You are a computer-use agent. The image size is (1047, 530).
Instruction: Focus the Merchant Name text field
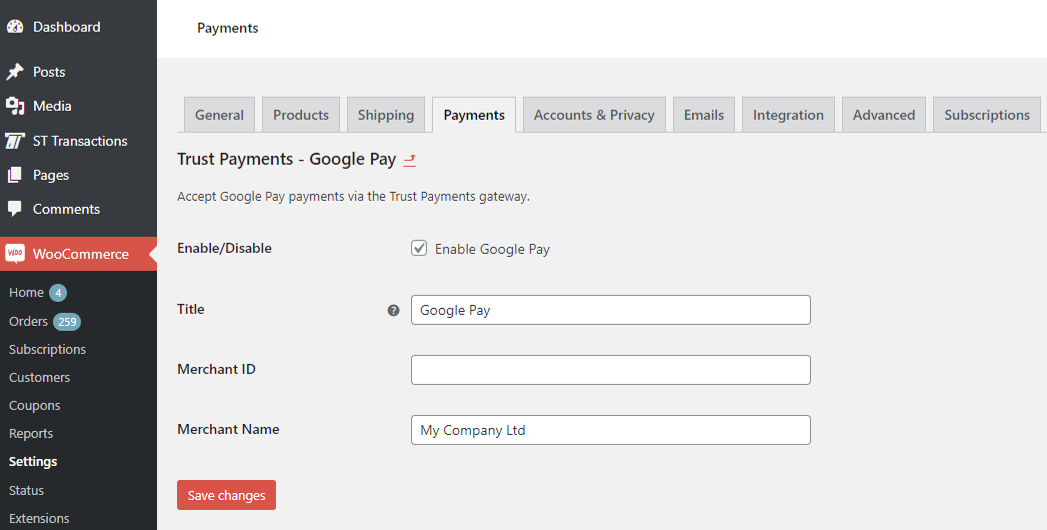click(x=610, y=430)
